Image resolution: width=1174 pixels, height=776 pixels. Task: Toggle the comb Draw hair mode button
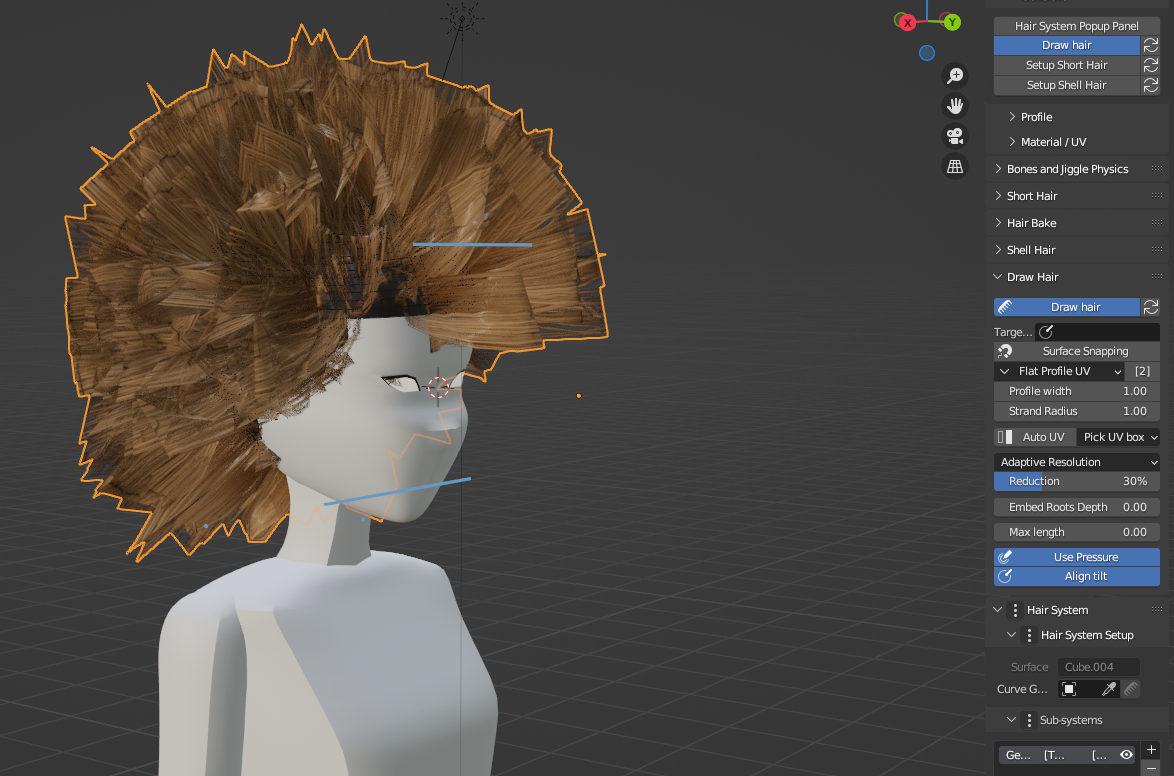tap(1067, 307)
